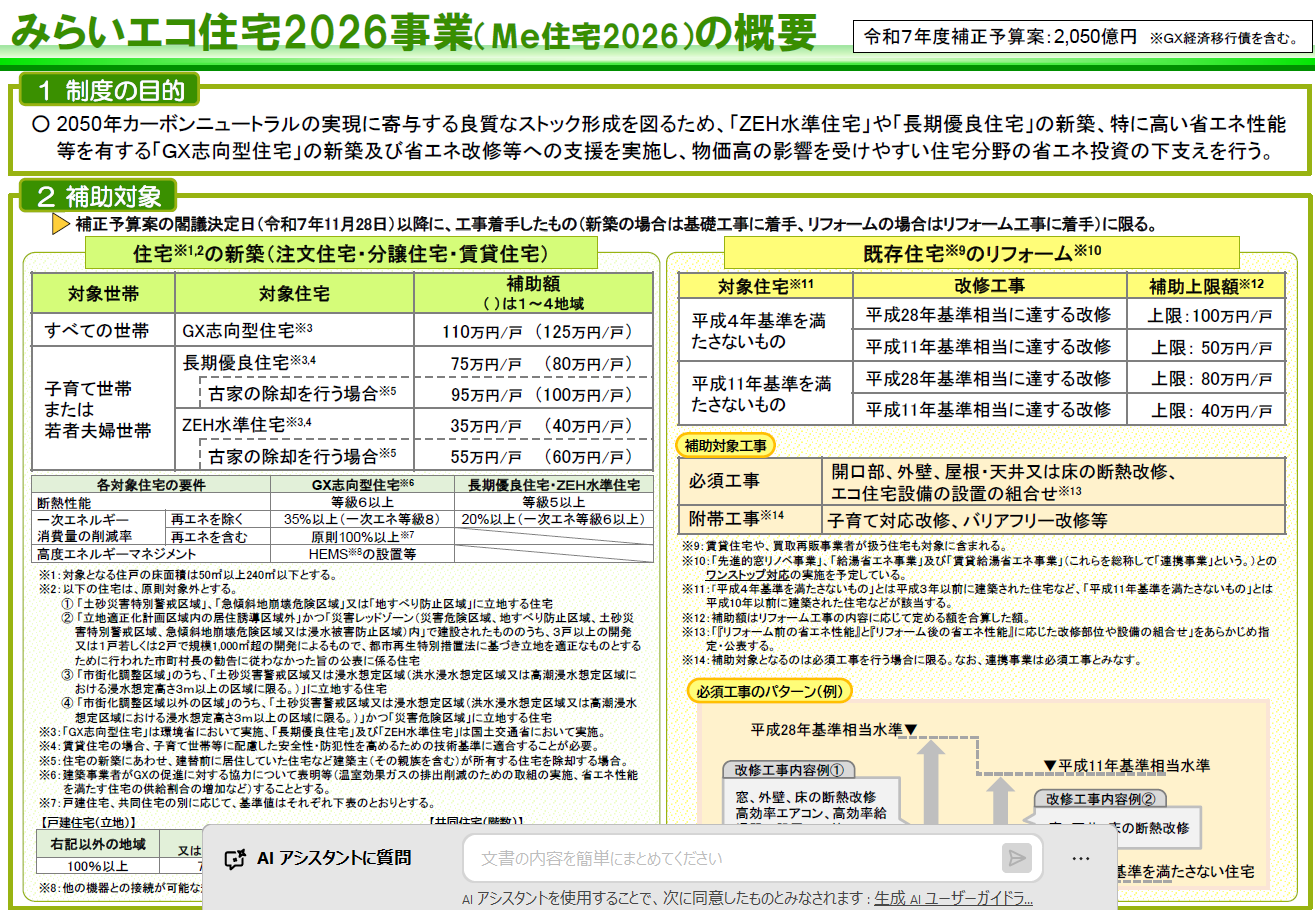1315x910 pixels.
Task: Click the ▼ marker before 平成11年基準相当水準
Action: tap(1049, 766)
